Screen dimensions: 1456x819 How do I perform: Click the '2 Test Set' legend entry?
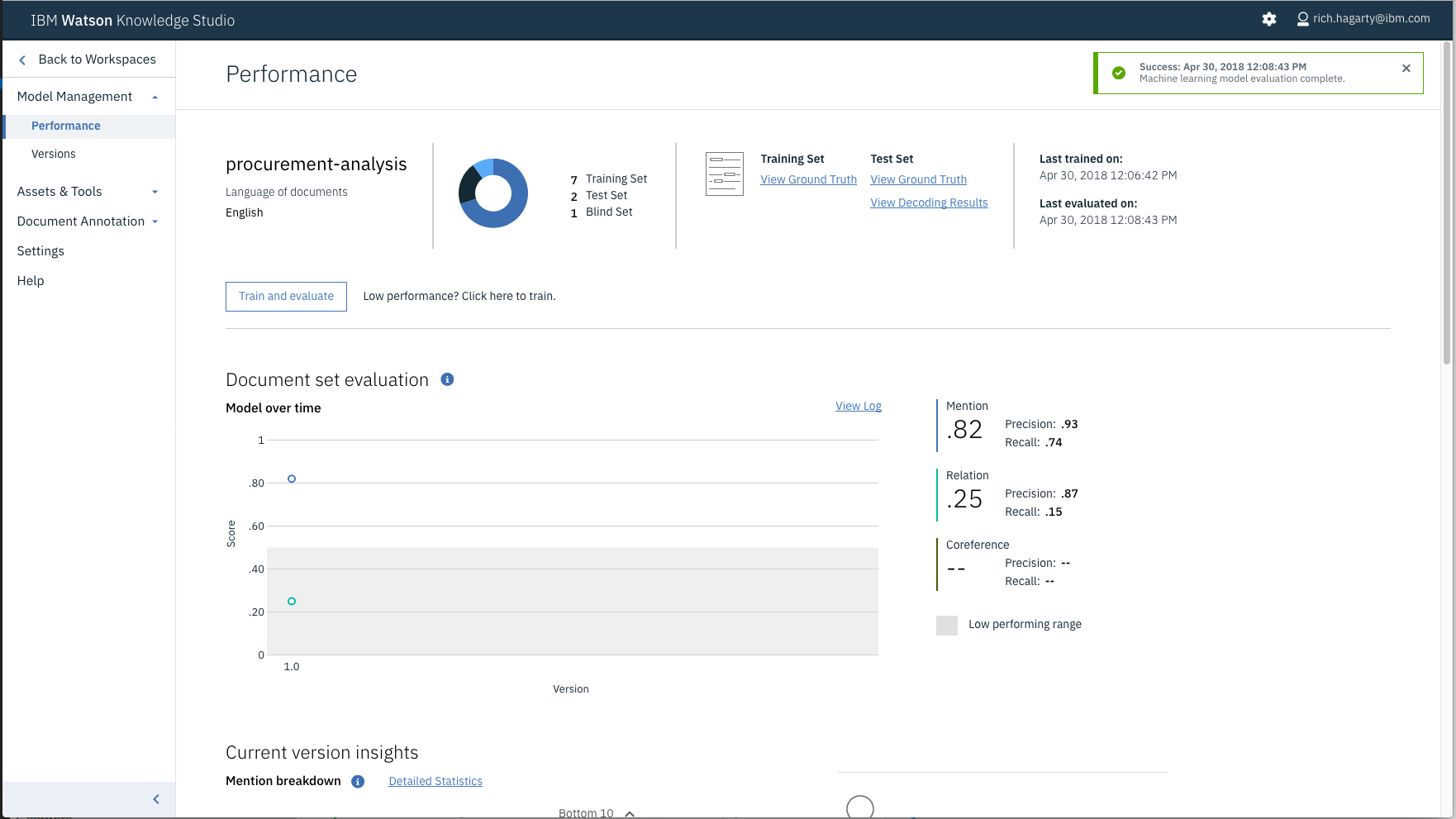599,196
